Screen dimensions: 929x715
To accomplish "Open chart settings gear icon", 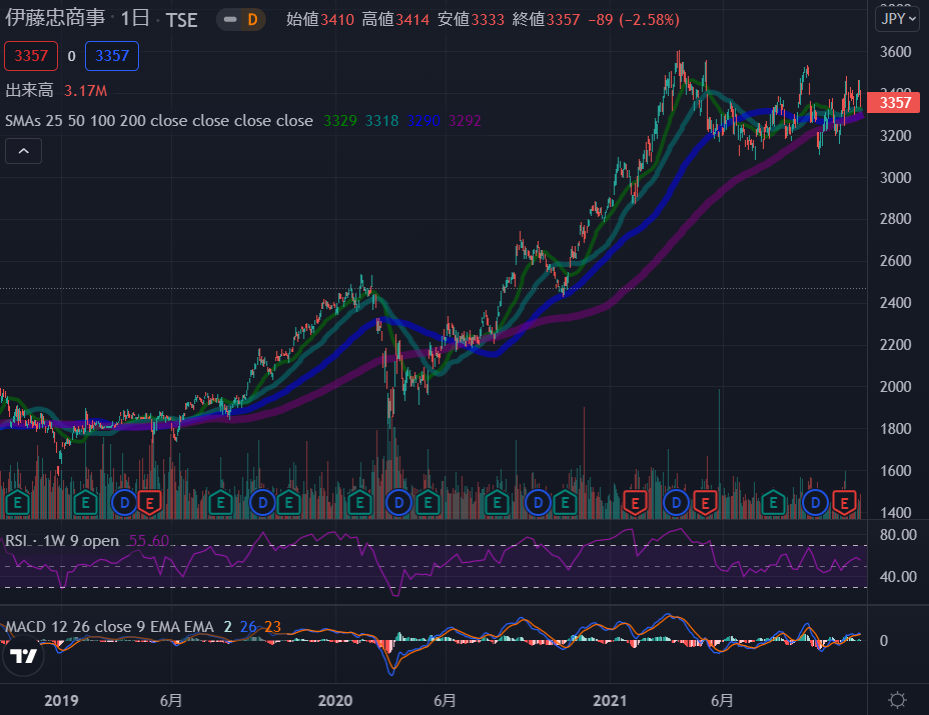I will pos(898,700).
